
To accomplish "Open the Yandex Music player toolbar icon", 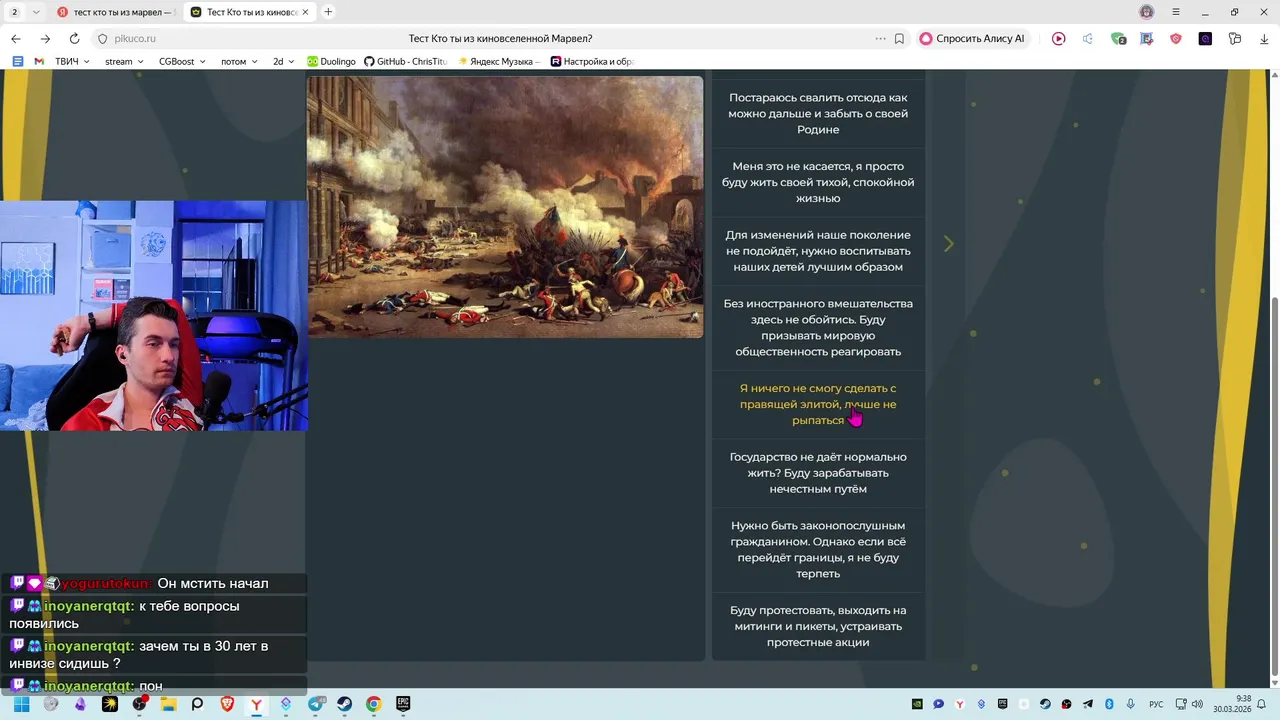I will pos(1058,38).
